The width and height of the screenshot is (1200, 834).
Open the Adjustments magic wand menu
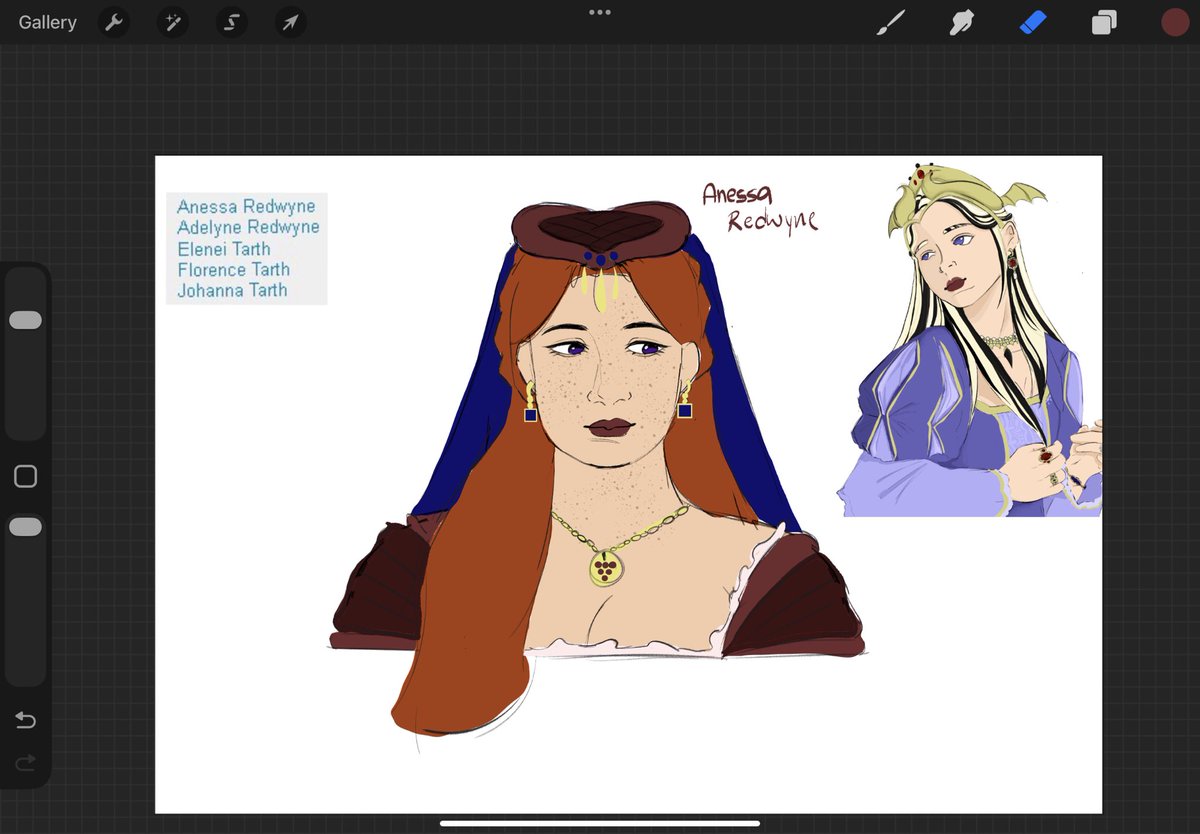(x=173, y=22)
